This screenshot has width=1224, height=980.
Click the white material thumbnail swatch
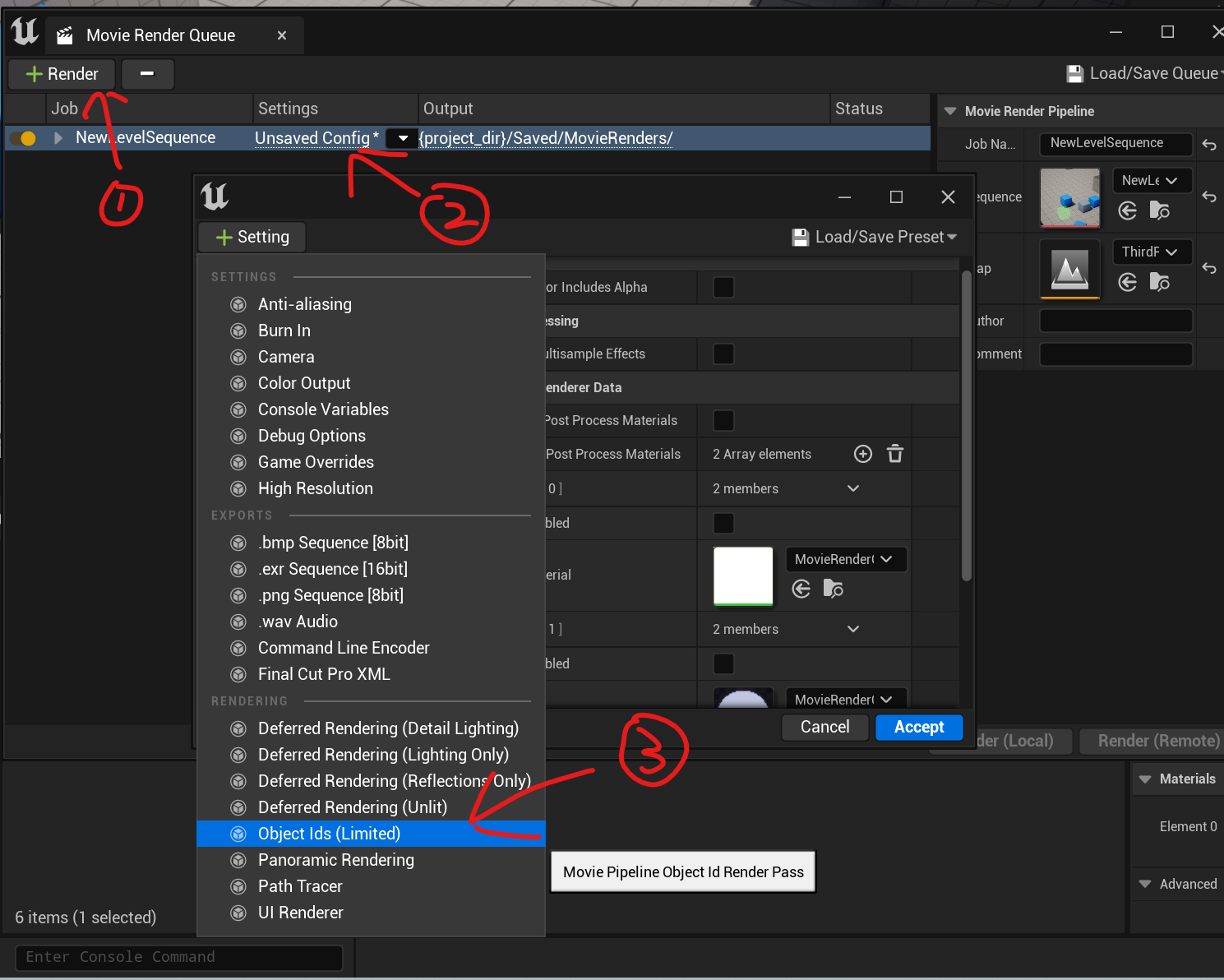[x=743, y=576]
